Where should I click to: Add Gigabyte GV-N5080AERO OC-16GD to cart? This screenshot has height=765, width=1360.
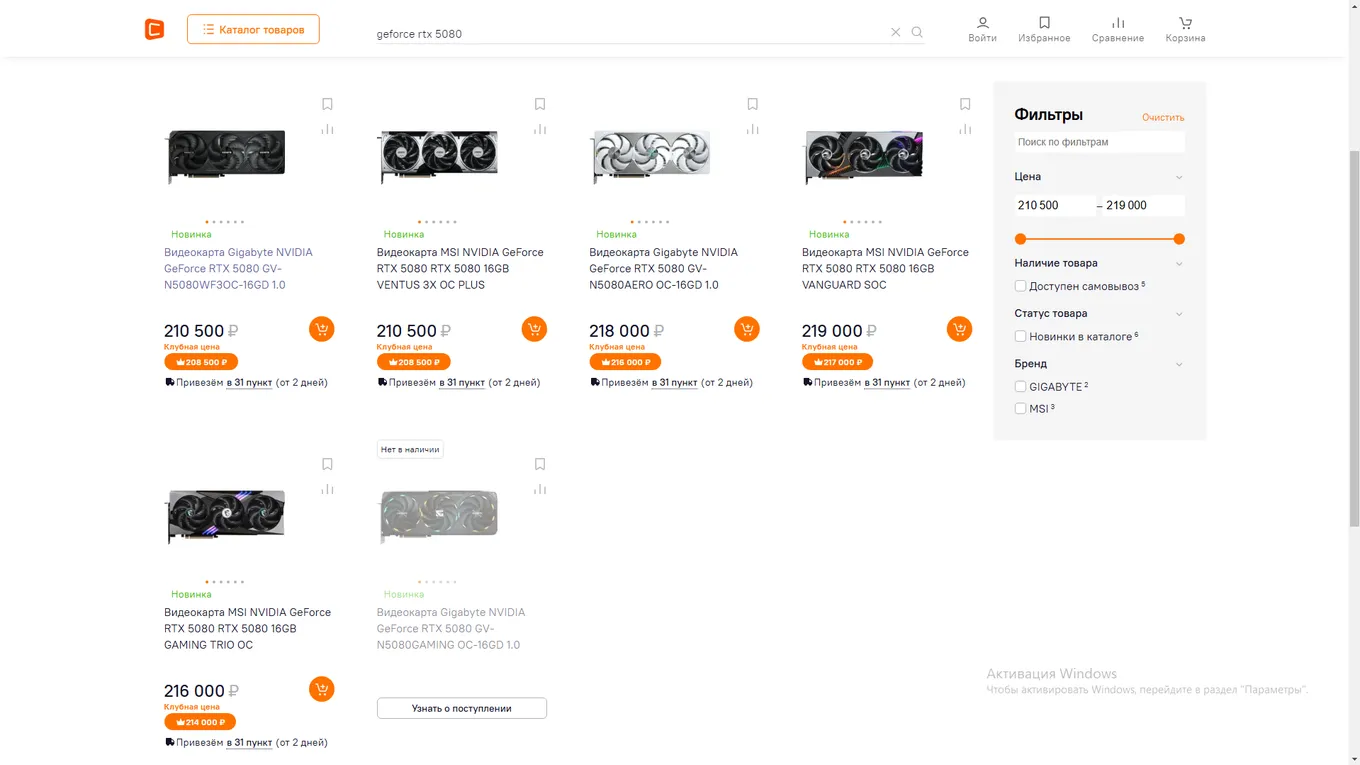tap(747, 329)
